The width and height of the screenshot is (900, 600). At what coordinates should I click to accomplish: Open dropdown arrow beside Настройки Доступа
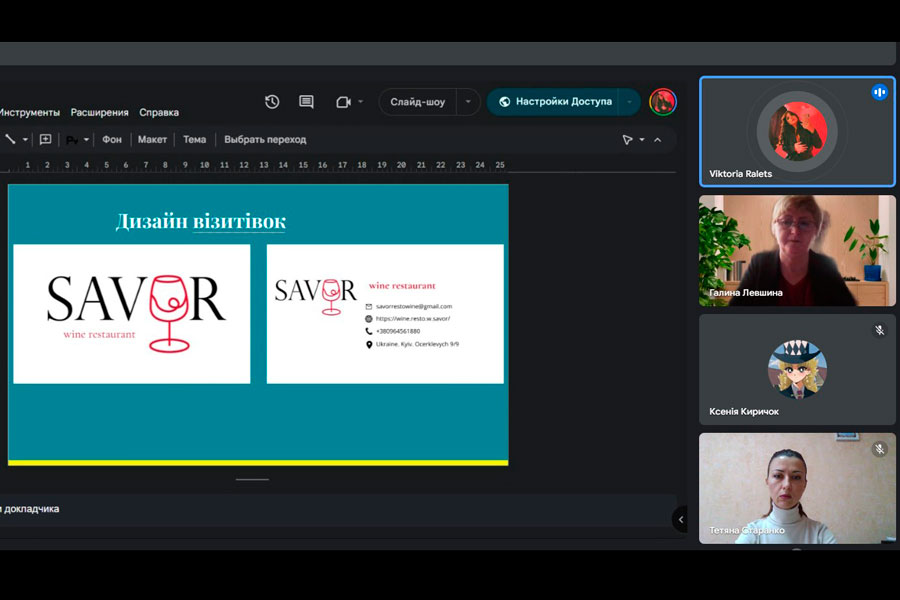(629, 102)
